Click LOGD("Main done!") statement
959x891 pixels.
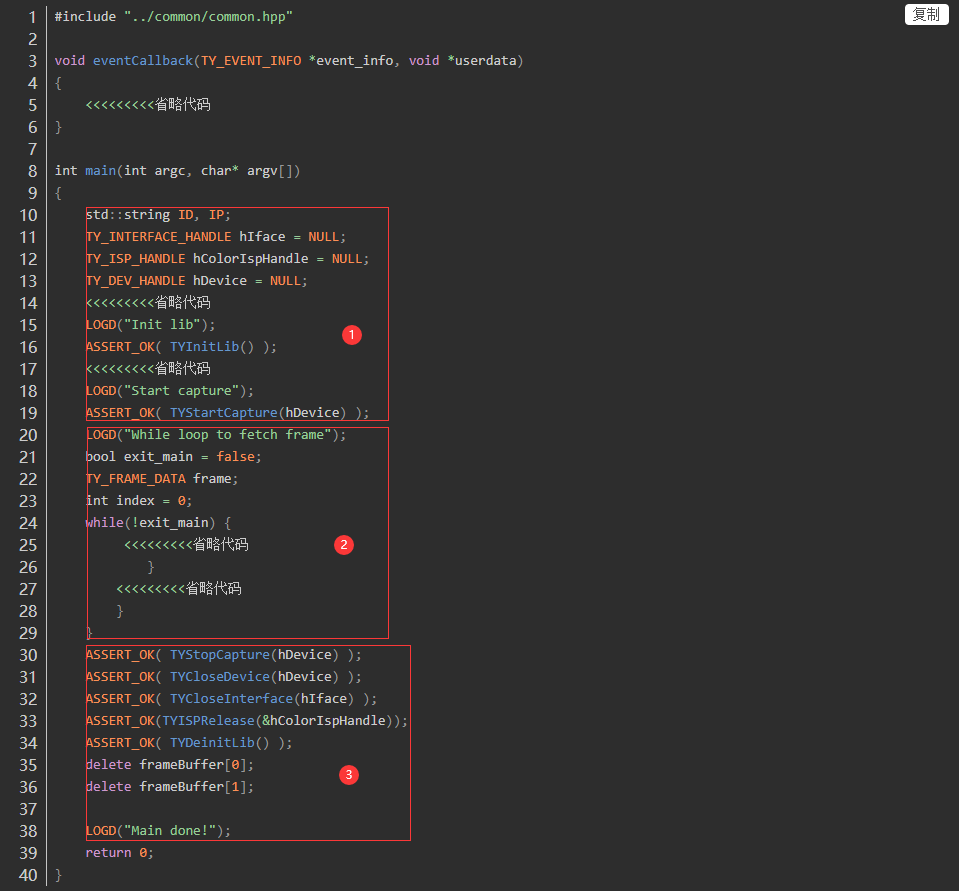click(158, 831)
